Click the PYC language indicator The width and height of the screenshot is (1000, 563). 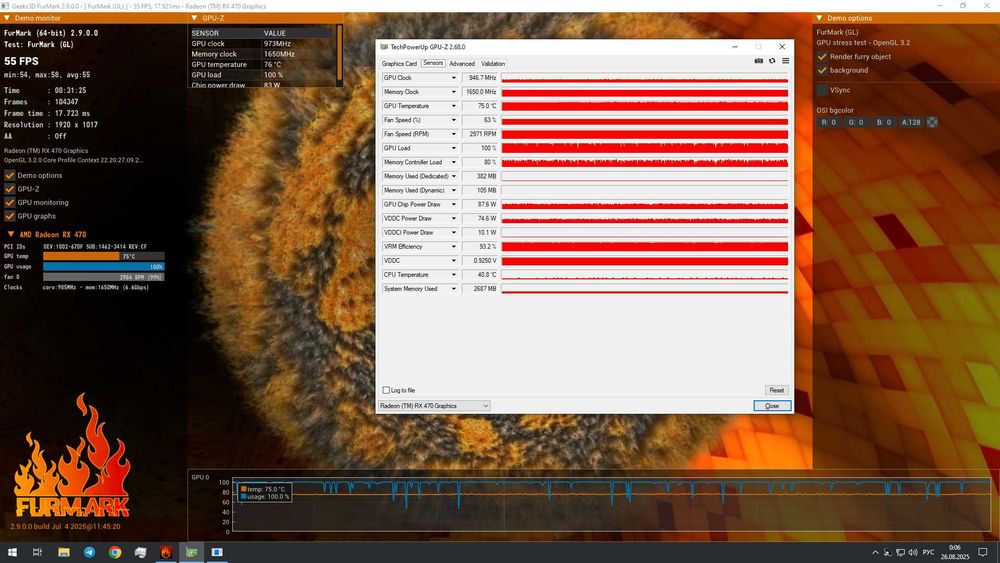tap(929, 552)
